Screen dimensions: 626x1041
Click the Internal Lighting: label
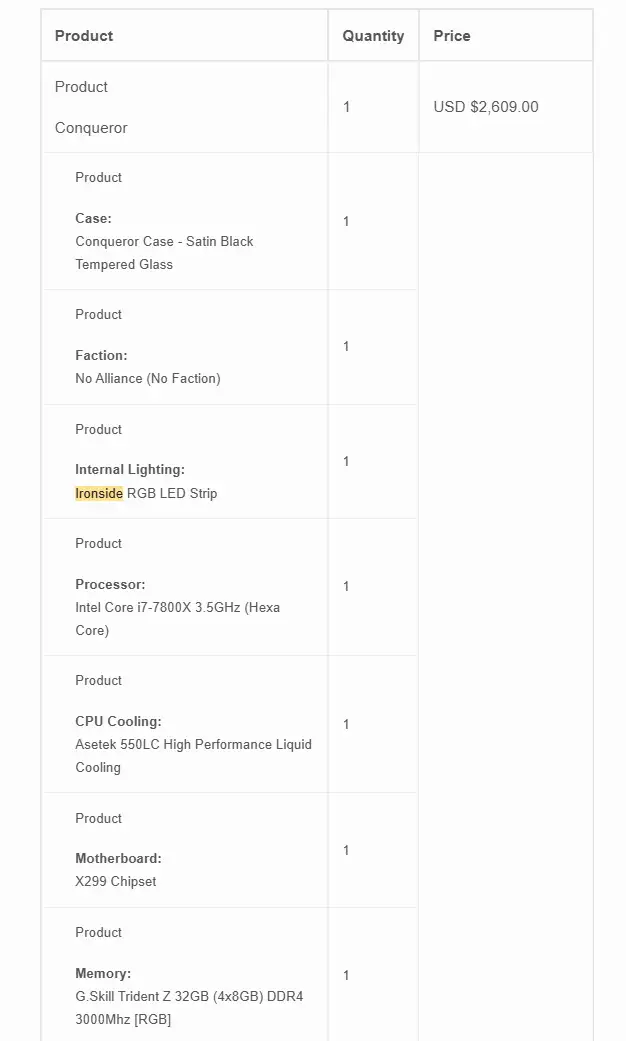point(130,469)
